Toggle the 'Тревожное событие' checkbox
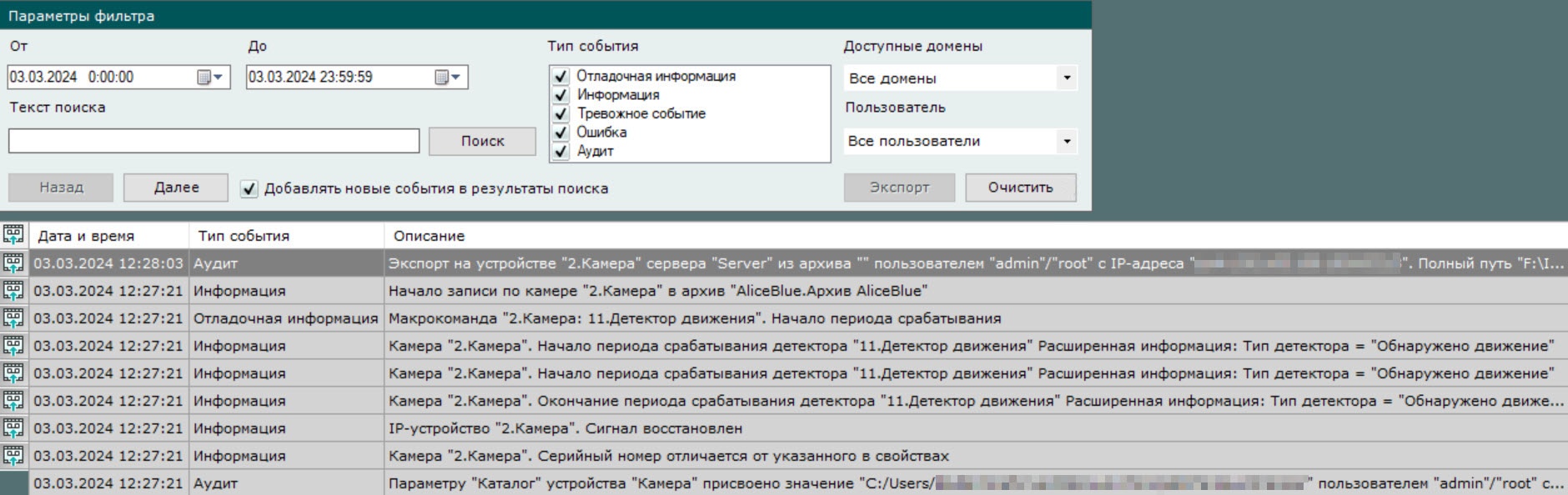The image size is (1568, 495). 561,113
